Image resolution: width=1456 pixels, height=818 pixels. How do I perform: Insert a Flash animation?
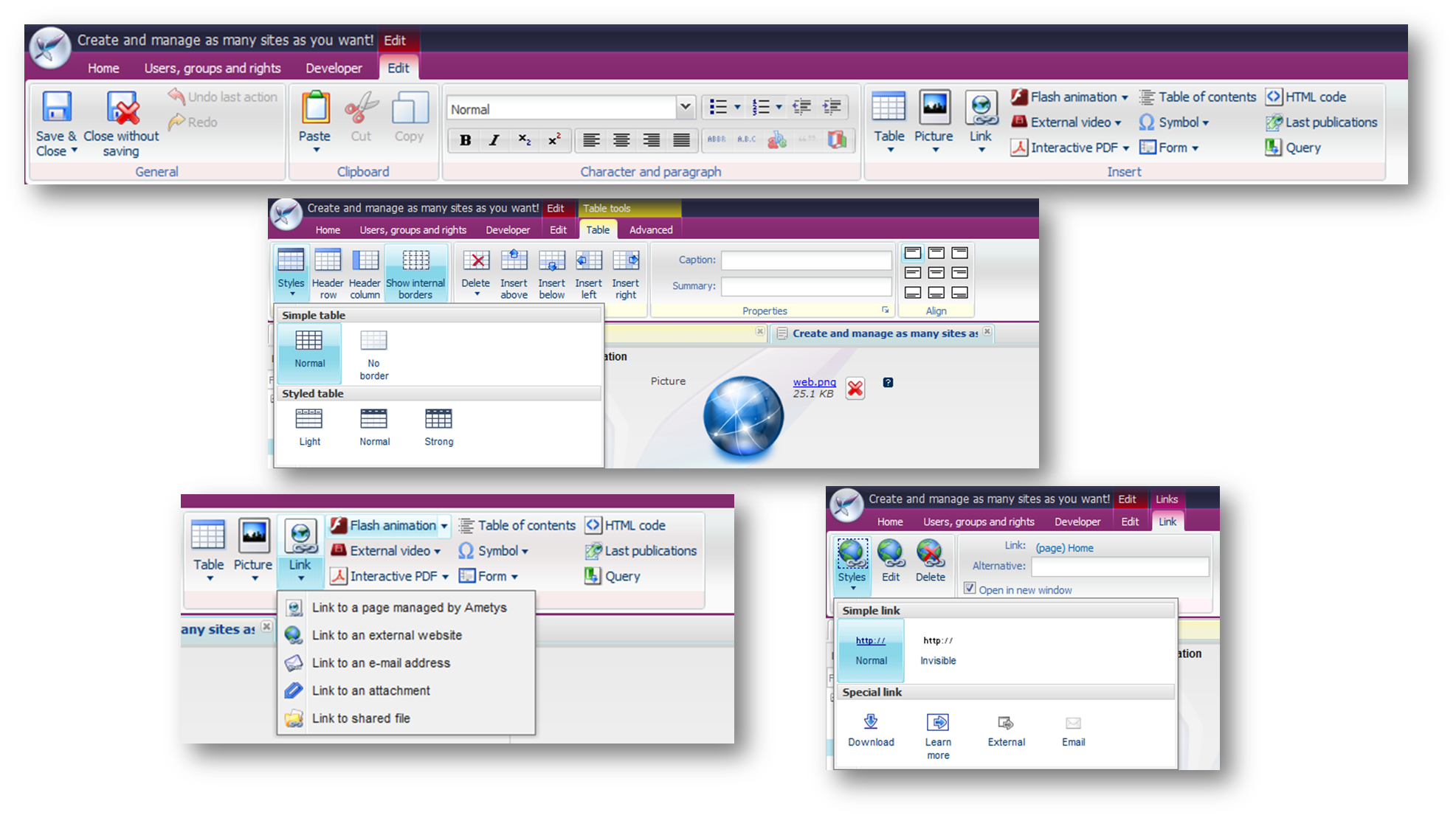pos(1066,97)
